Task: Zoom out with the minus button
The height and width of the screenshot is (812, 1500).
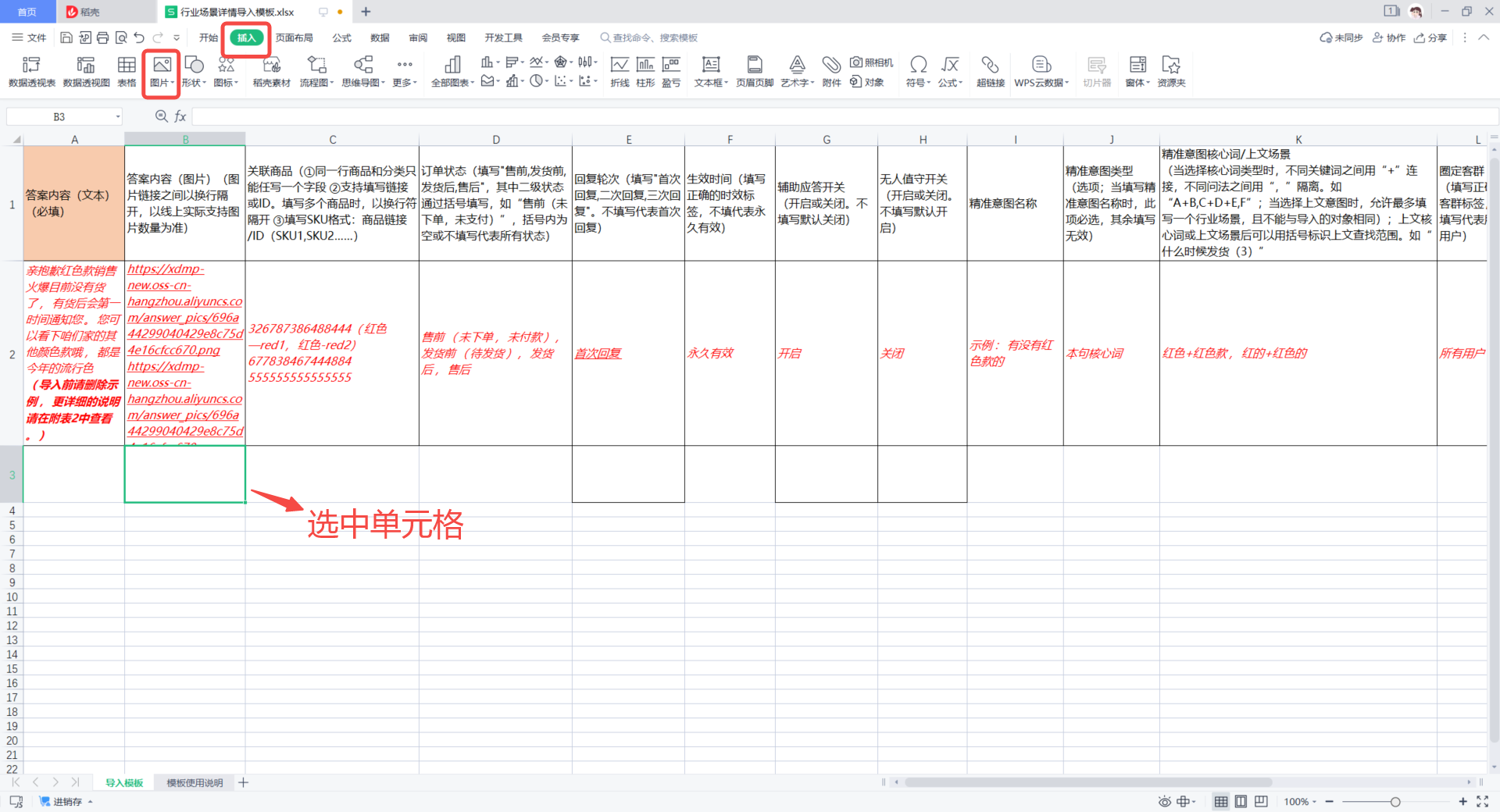Action: [x=1330, y=802]
